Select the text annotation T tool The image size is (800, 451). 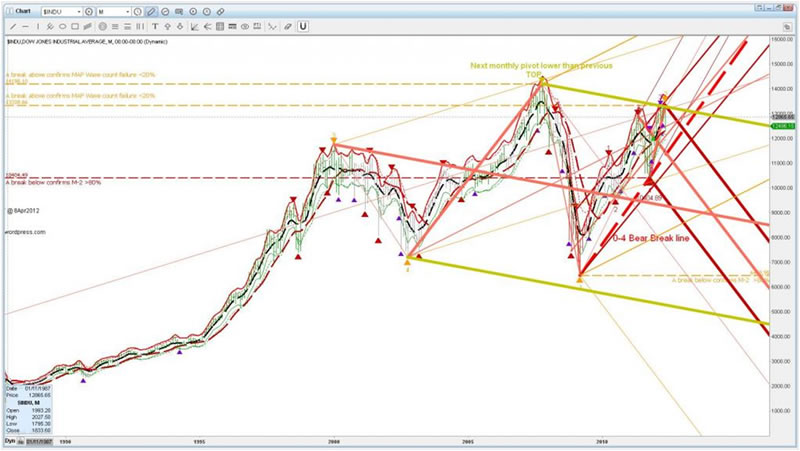point(155,25)
